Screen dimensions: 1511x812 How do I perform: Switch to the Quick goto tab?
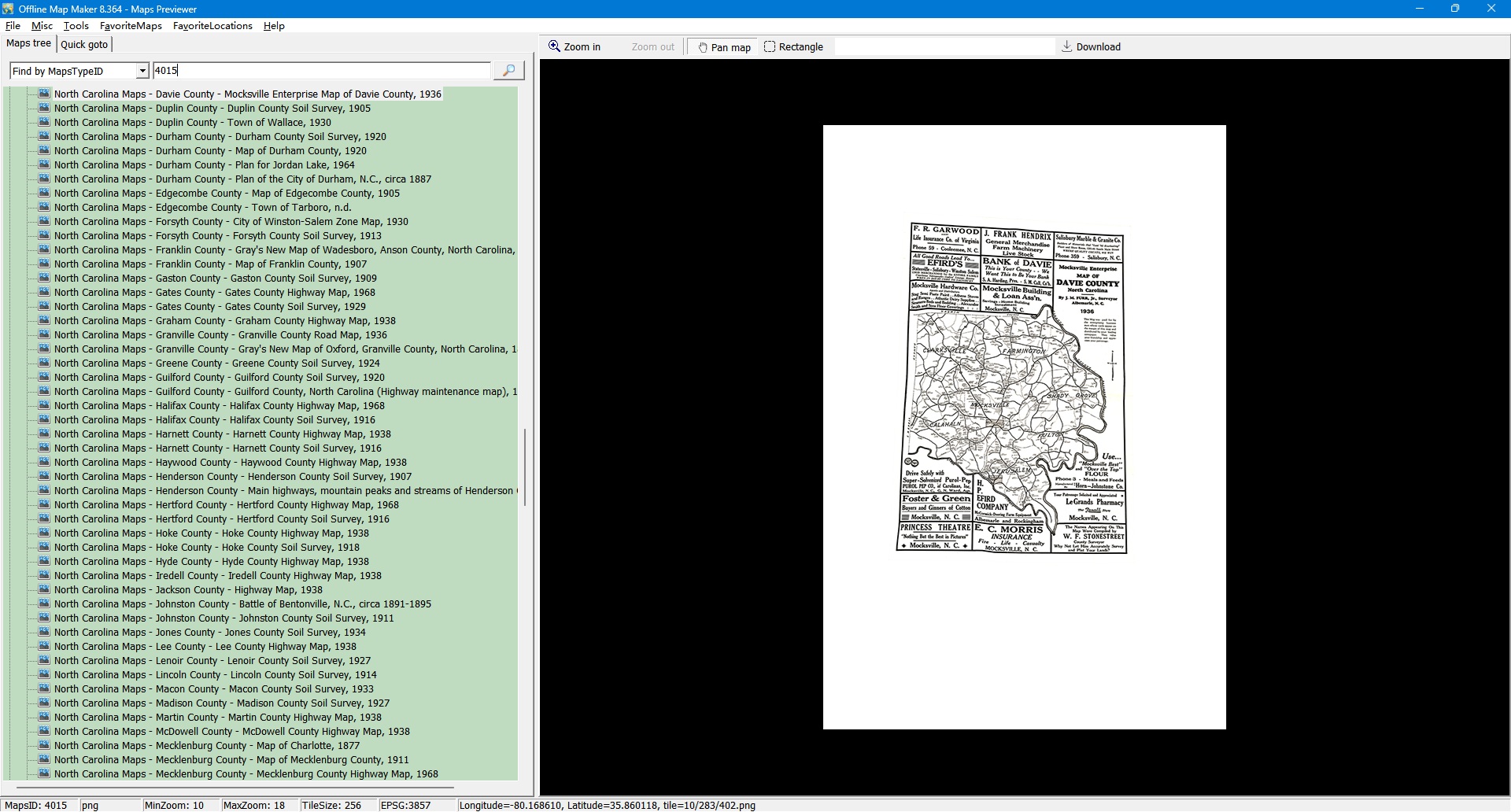84,45
